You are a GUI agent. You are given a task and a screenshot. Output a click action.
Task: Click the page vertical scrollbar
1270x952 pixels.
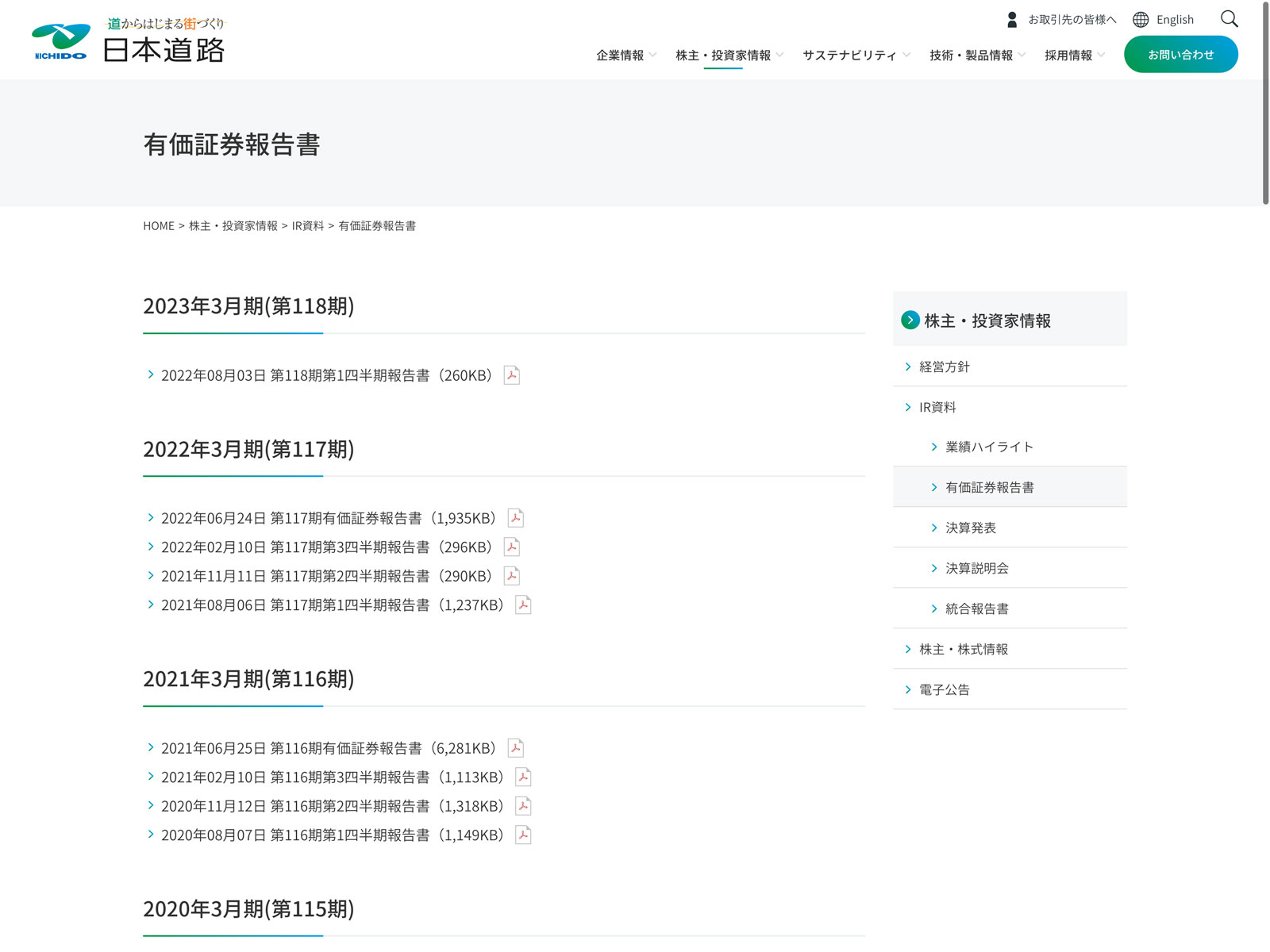[x=1265, y=103]
